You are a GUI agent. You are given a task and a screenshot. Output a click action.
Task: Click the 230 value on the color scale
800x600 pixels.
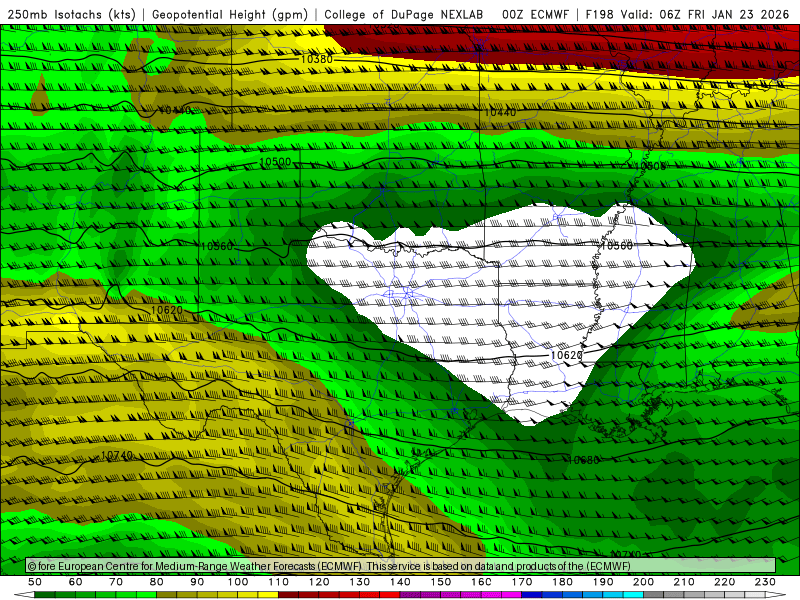(765, 582)
